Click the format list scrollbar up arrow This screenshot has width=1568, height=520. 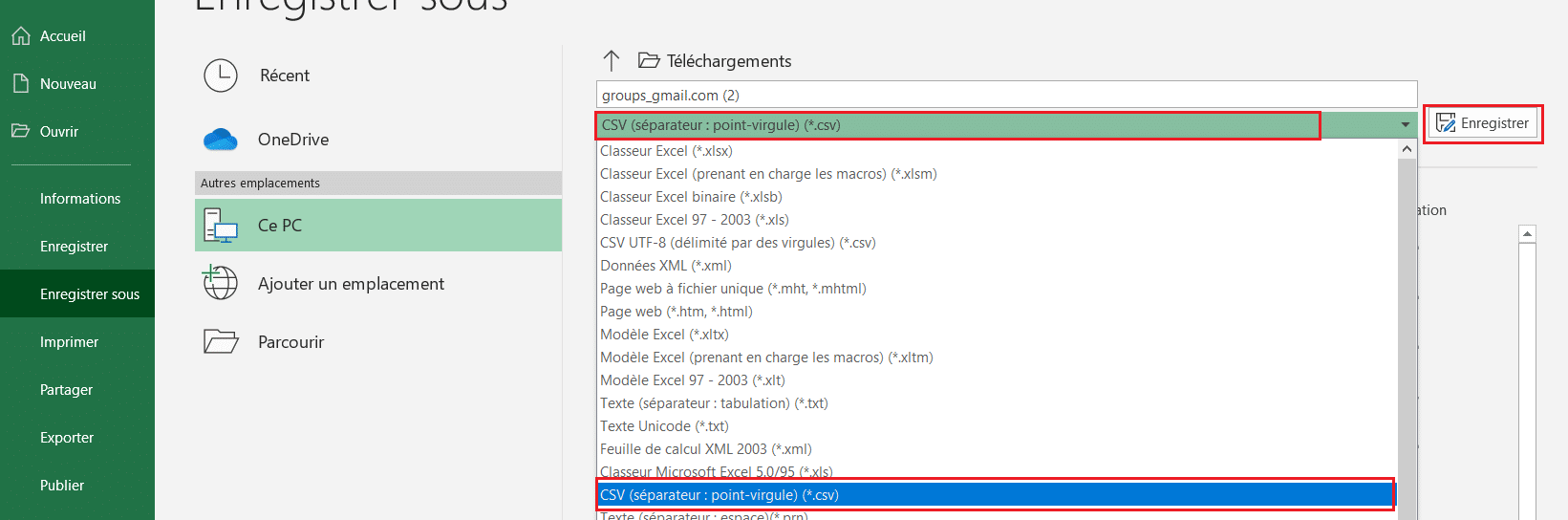[1407, 149]
